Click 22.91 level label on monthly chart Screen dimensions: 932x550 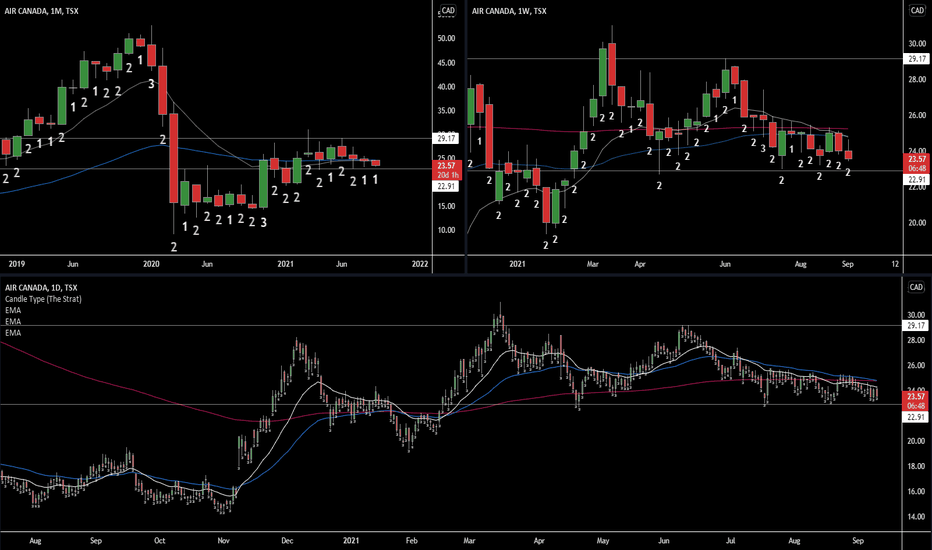click(x=446, y=186)
